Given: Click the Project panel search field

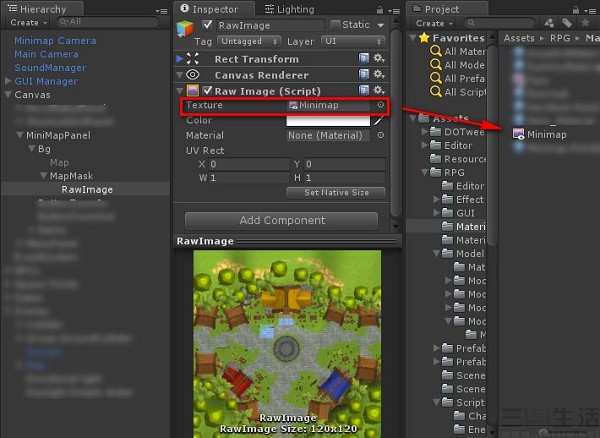Looking at the screenshot, I should pos(499,23).
